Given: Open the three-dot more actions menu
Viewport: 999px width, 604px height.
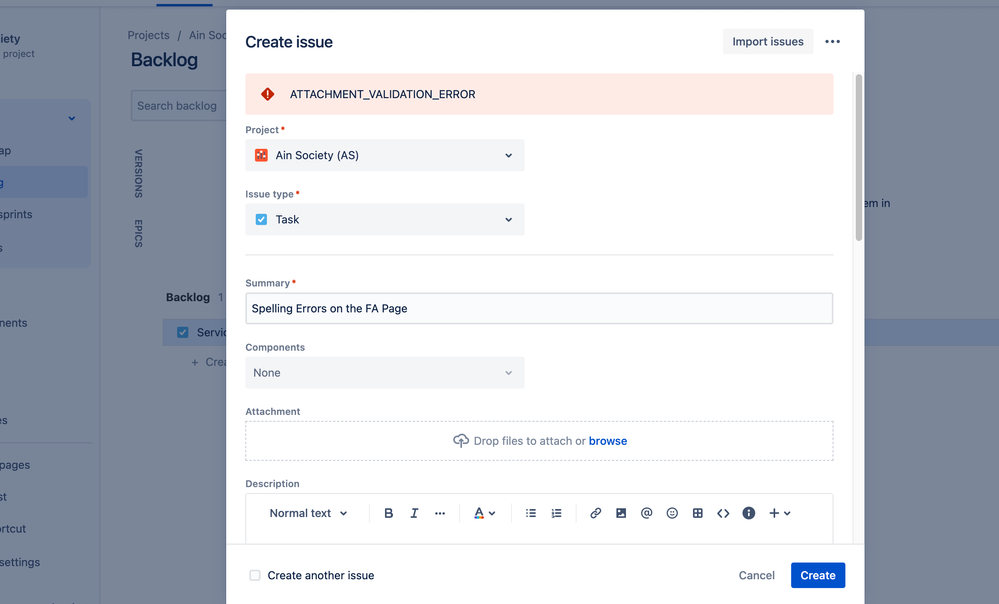Looking at the screenshot, I should coord(833,41).
